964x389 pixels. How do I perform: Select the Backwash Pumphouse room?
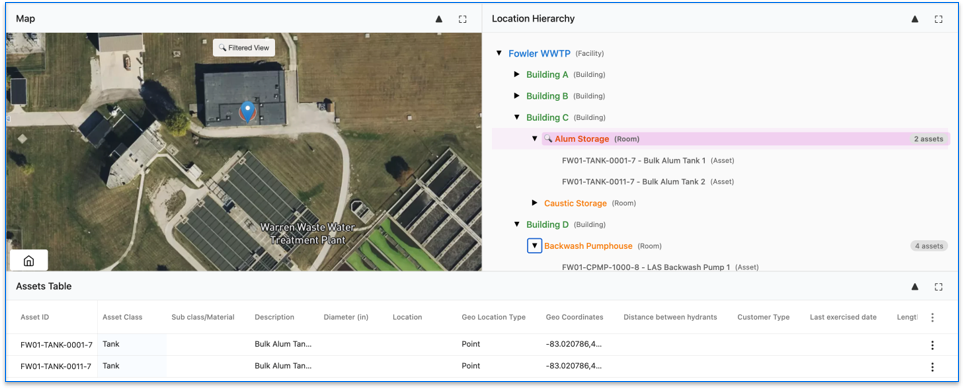point(588,246)
